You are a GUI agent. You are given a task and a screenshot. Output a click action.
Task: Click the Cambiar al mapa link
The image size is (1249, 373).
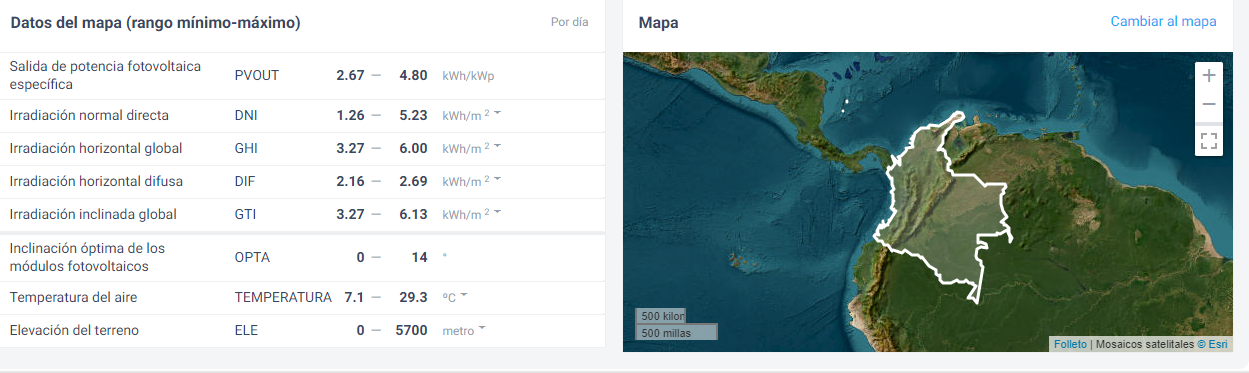tap(1163, 21)
